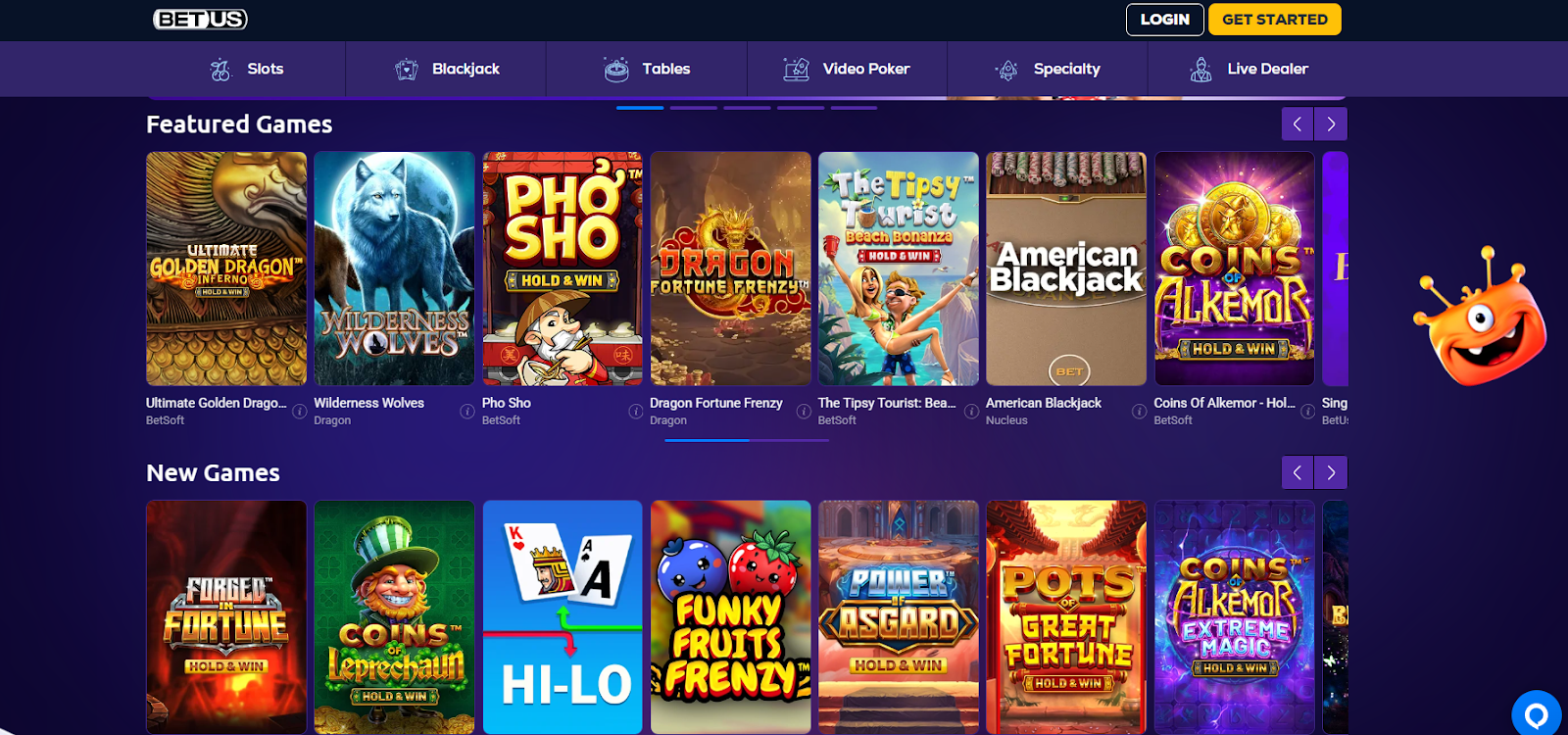
Task: Click the Pho Sho title text
Action: [x=507, y=403]
